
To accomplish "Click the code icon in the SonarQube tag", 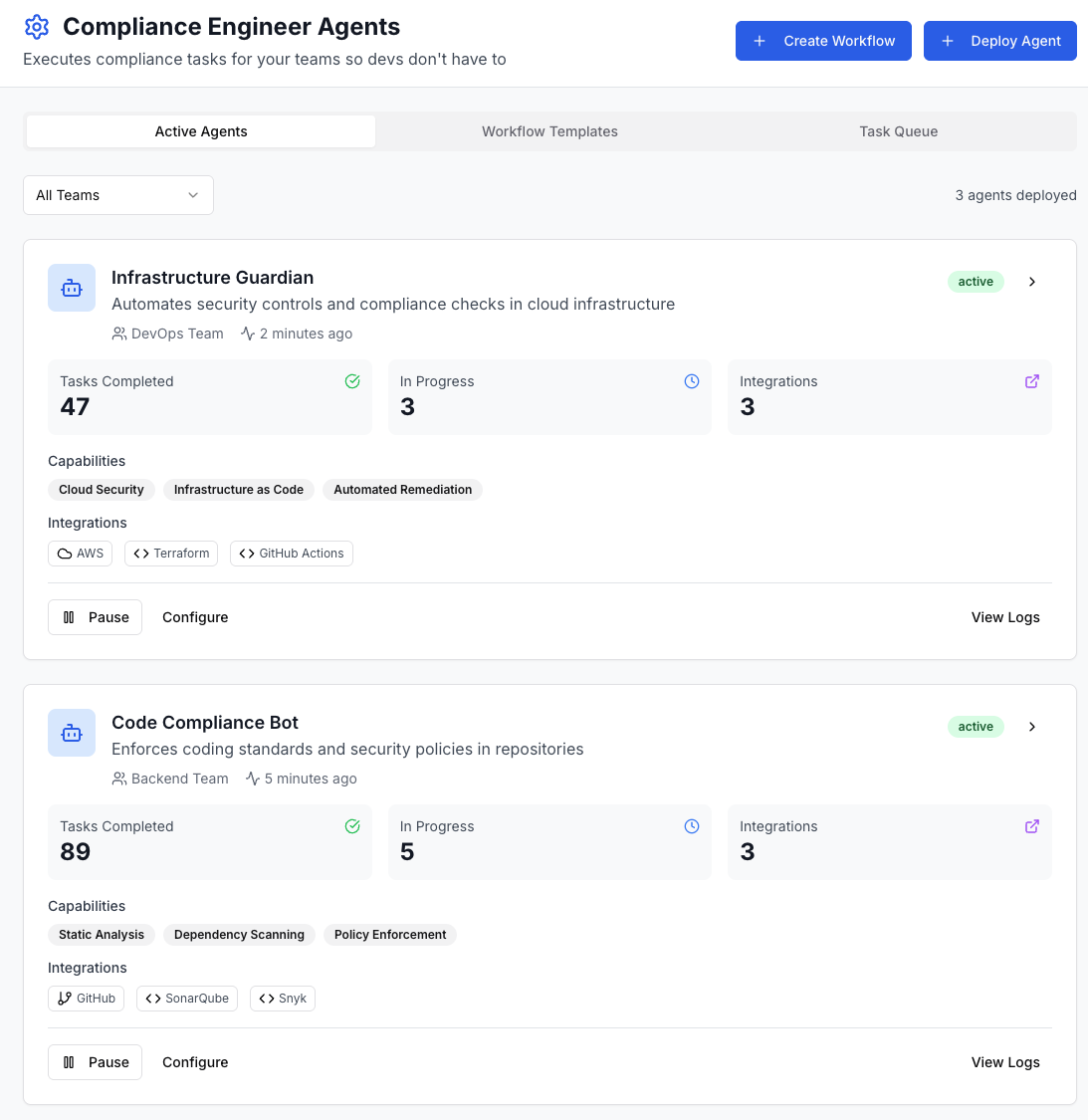I will (153, 999).
